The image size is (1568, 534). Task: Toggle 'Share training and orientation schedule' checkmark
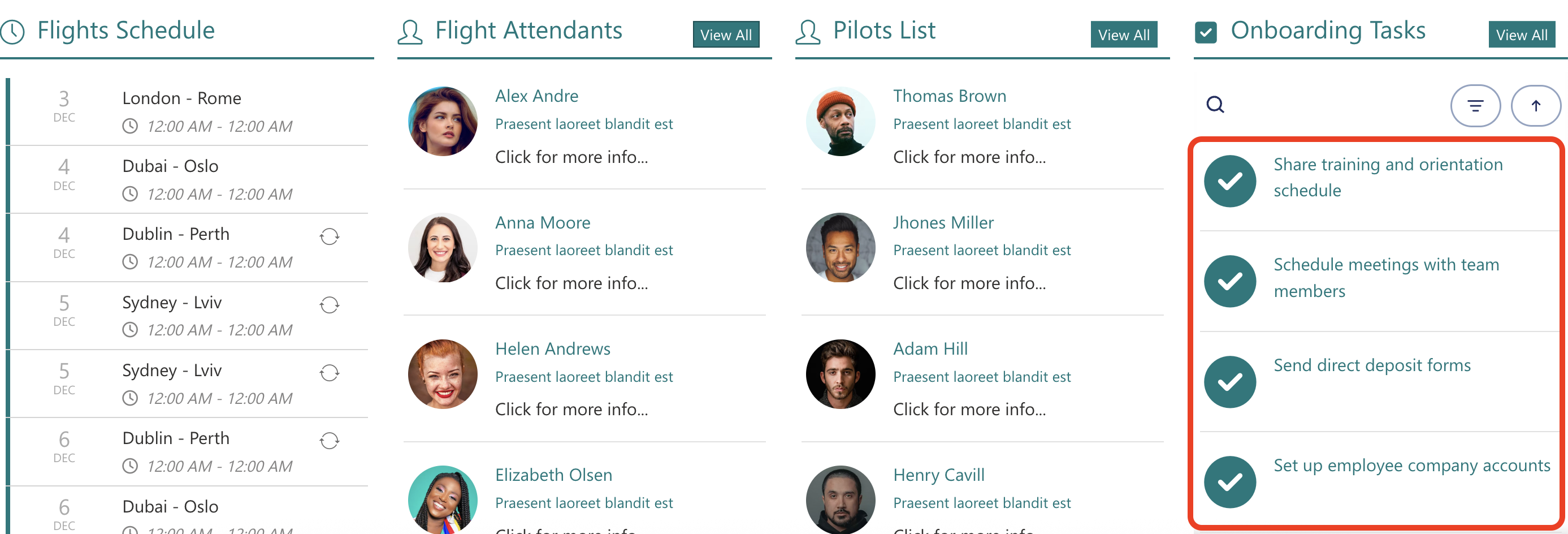coord(1229,180)
